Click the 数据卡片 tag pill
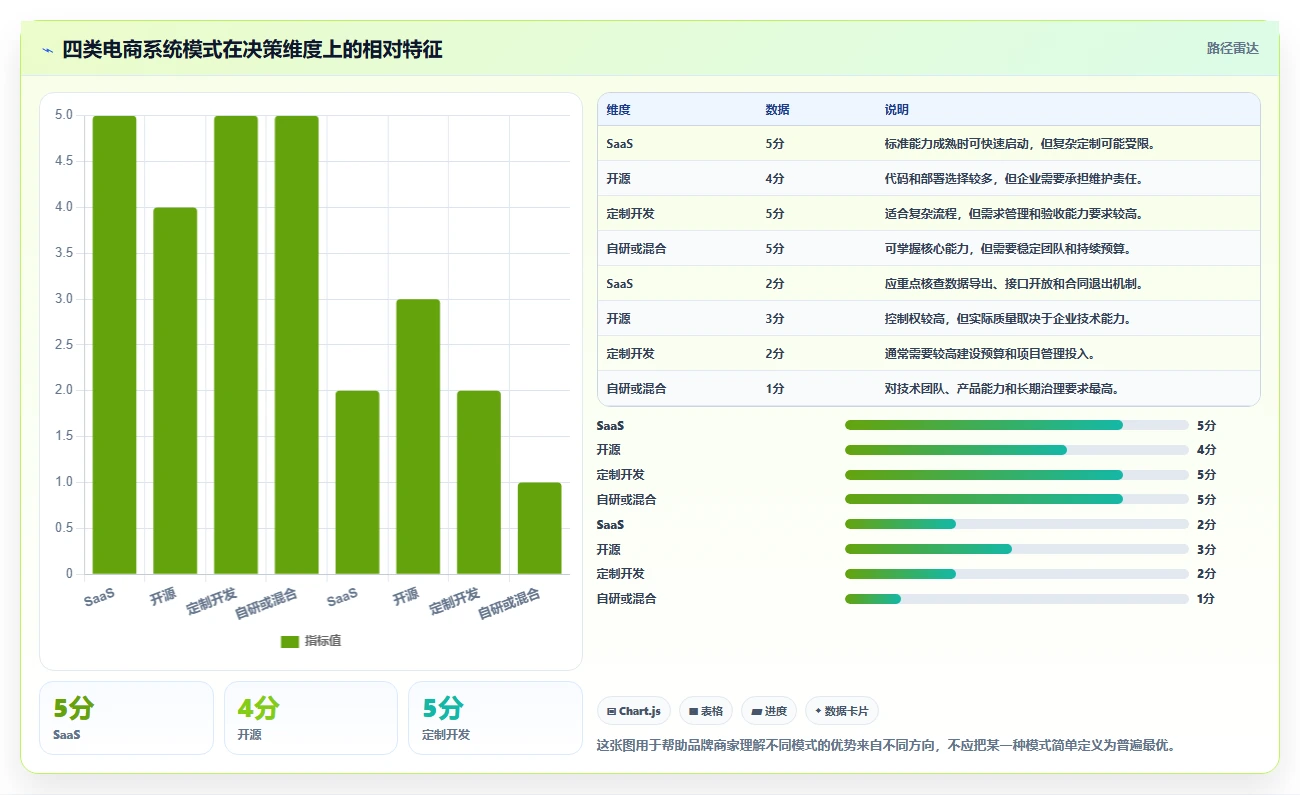 [x=842, y=711]
